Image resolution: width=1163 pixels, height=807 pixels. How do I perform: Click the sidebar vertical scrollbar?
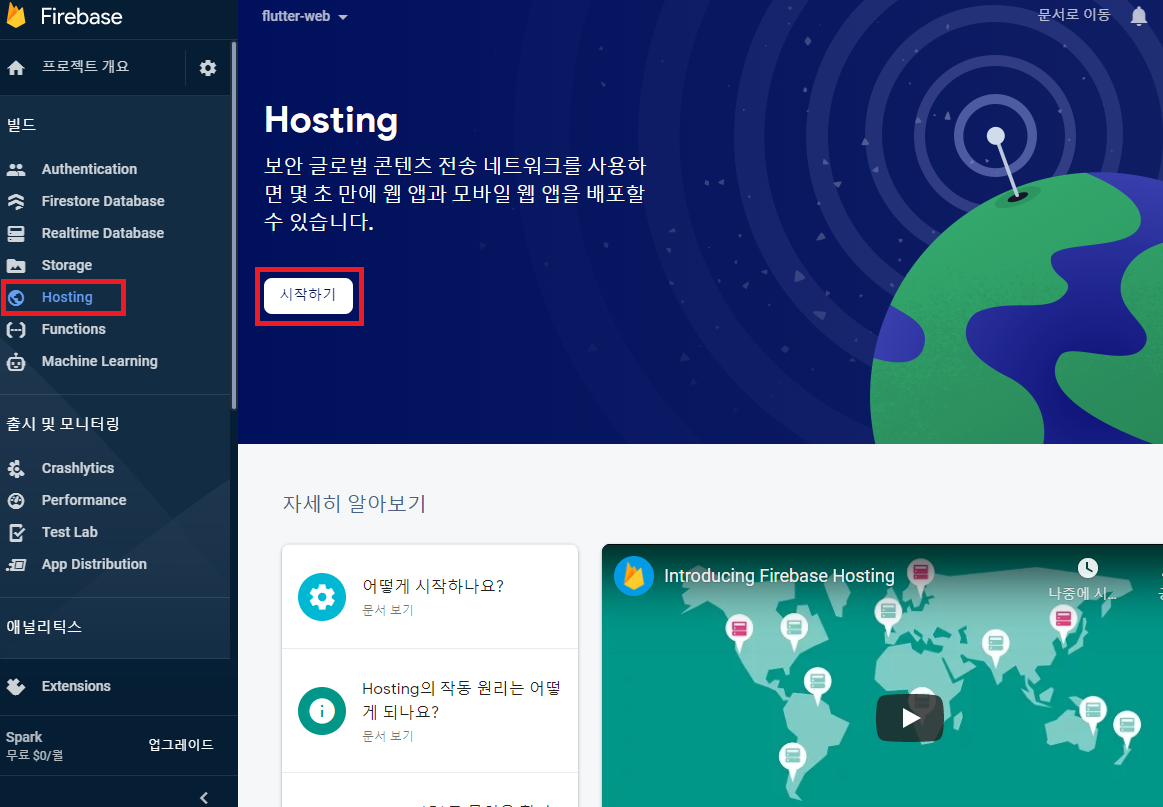(x=234, y=225)
